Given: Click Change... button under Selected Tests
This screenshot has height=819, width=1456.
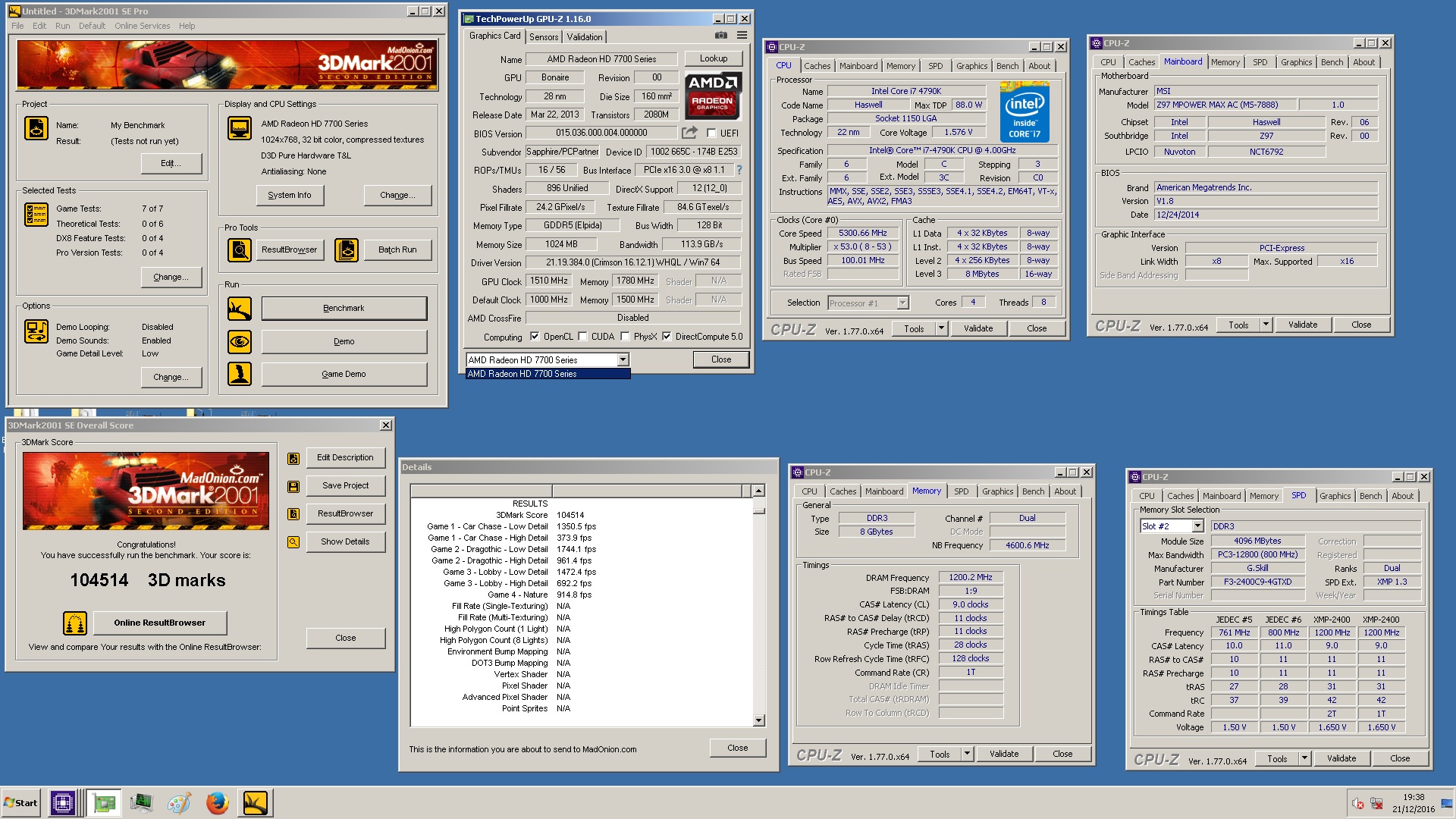Looking at the screenshot, I should point(171,278).
